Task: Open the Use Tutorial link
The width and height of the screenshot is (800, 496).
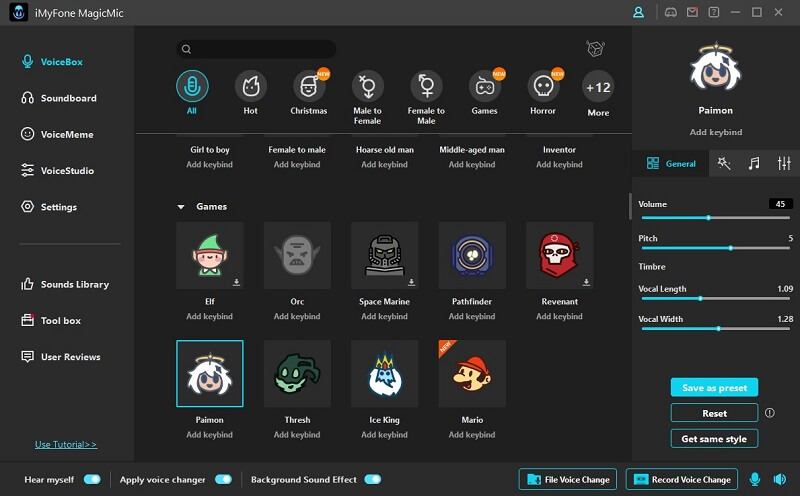Action: pyautogui.click(x=66, y=444)
